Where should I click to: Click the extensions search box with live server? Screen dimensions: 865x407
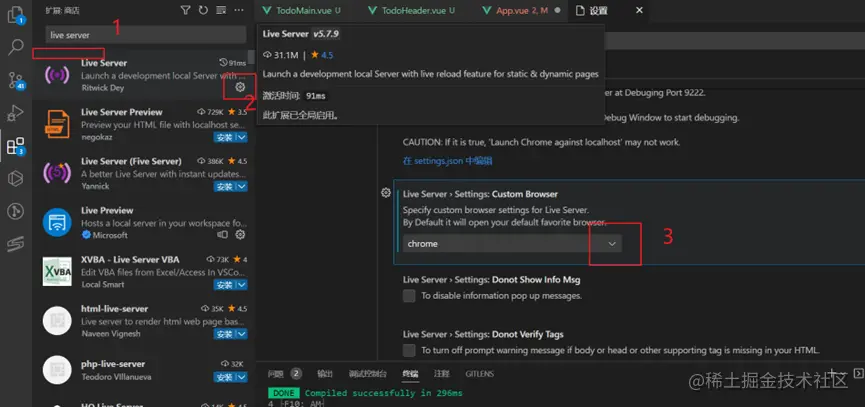click(x=146, y=35)
